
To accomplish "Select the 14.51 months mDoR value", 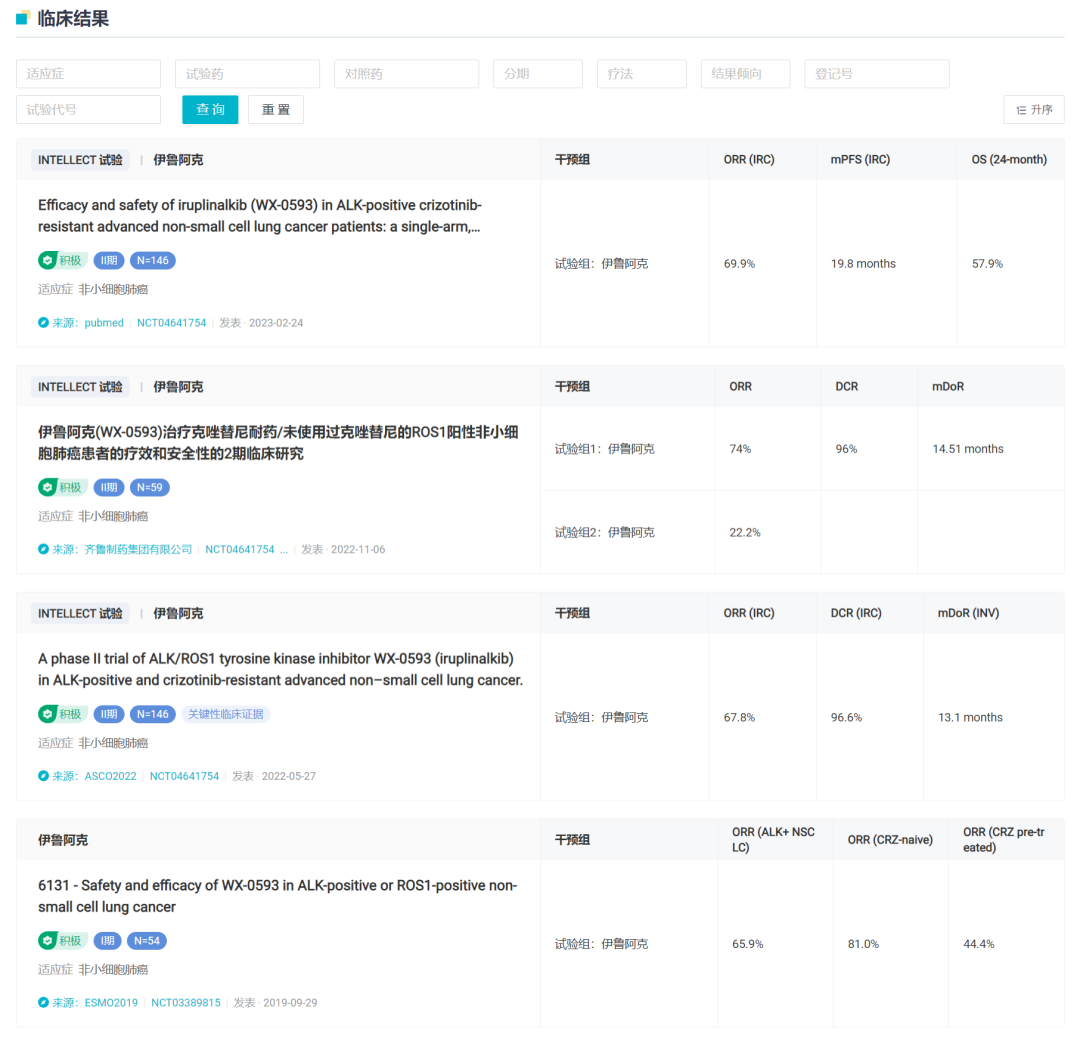I will click(x=968, y=449).
